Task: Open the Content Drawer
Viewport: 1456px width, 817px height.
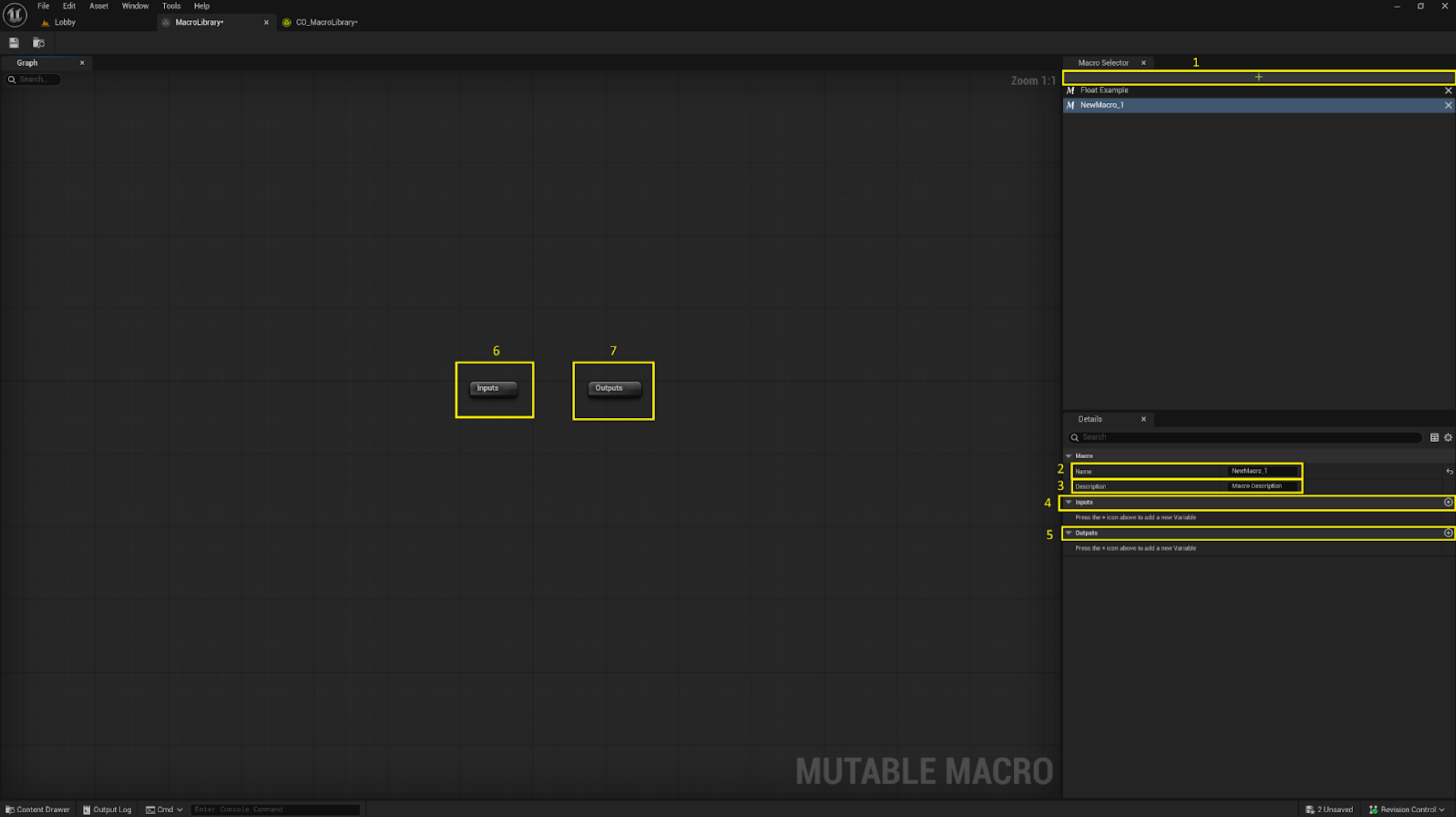Action: tap(37, 810)
